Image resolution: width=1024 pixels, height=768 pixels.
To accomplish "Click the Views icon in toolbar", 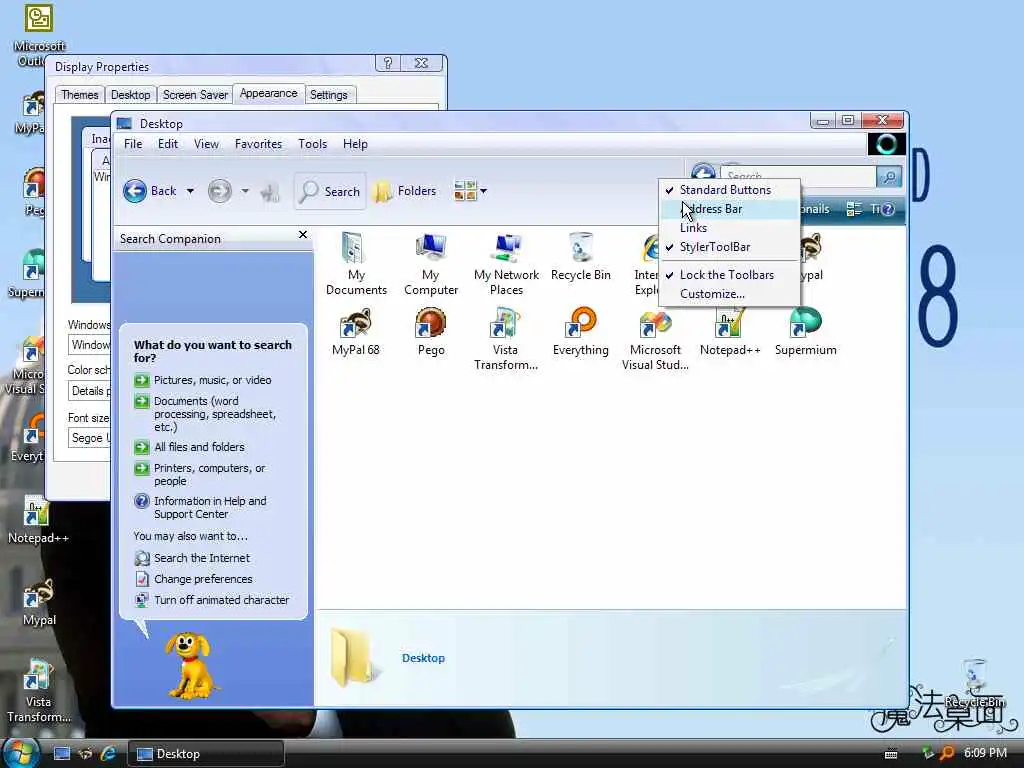I will point(465,191).
